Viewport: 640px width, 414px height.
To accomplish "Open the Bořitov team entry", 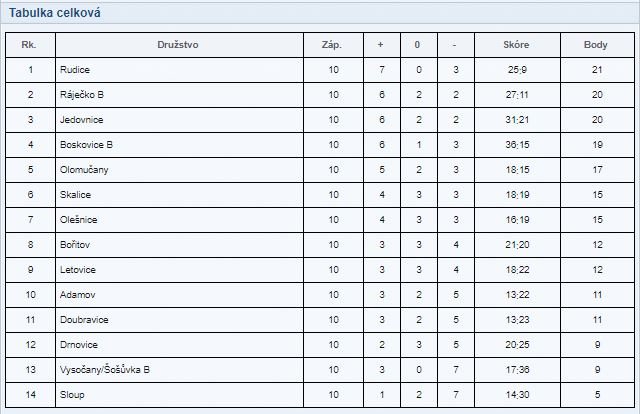I will click(75, 245).
